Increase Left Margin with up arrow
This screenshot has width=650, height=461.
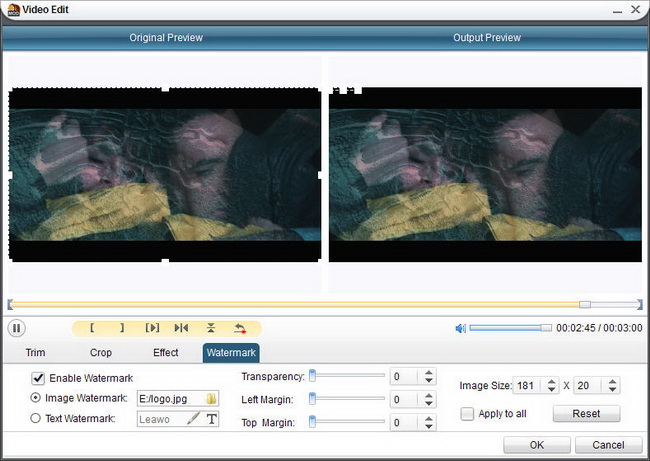pyautogui.click(x=429, y=395)
